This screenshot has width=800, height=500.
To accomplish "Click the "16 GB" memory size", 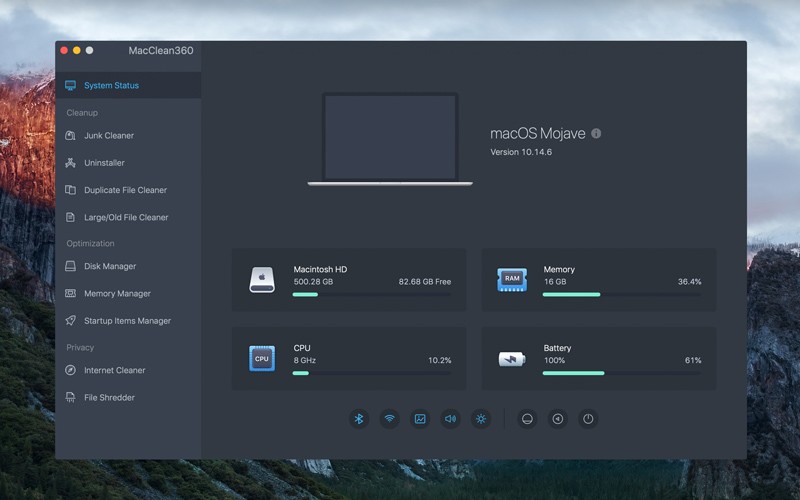I will pos(555,282).
